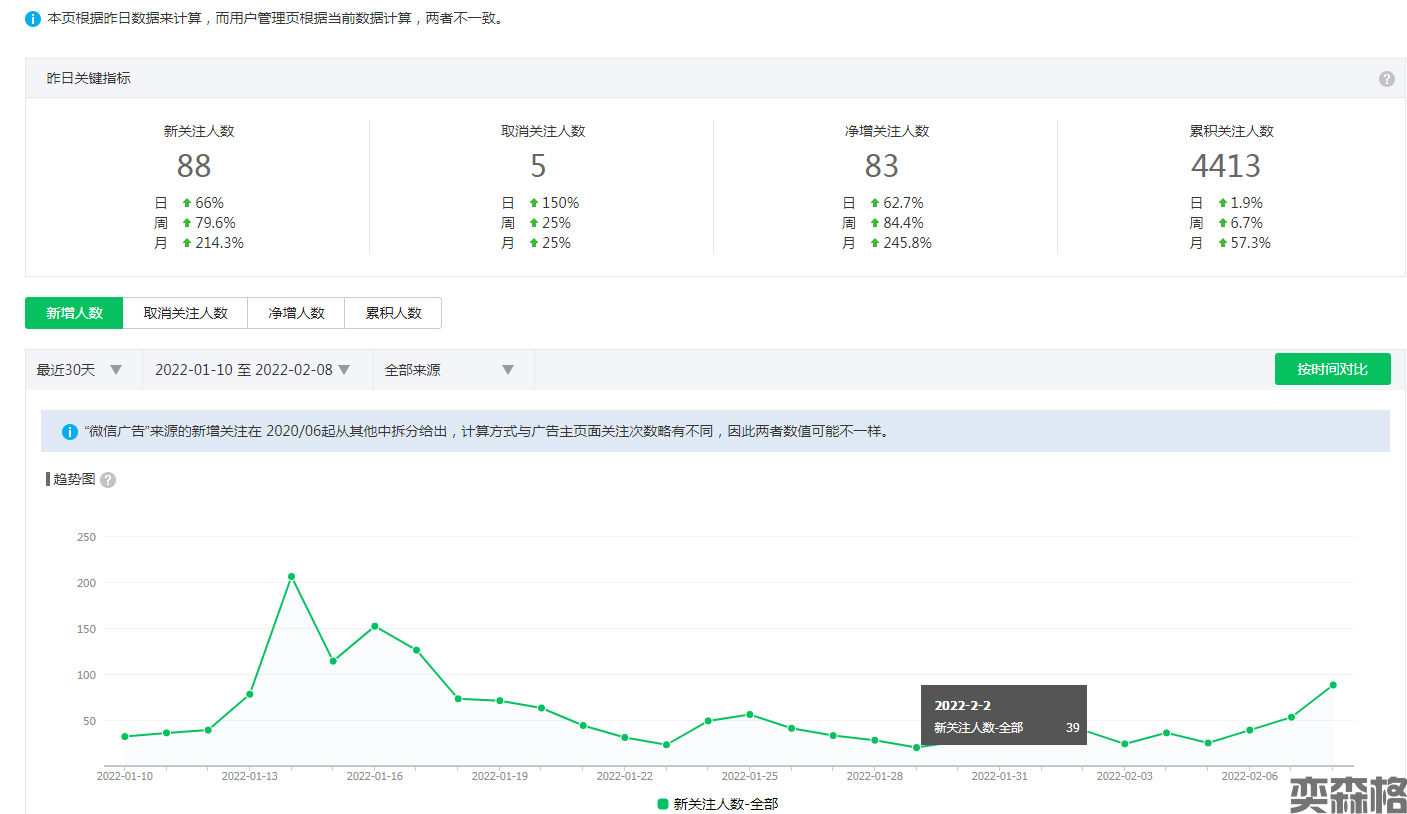
Task: Switch to 取消关注人数 tab
Action: click(185, 313)
